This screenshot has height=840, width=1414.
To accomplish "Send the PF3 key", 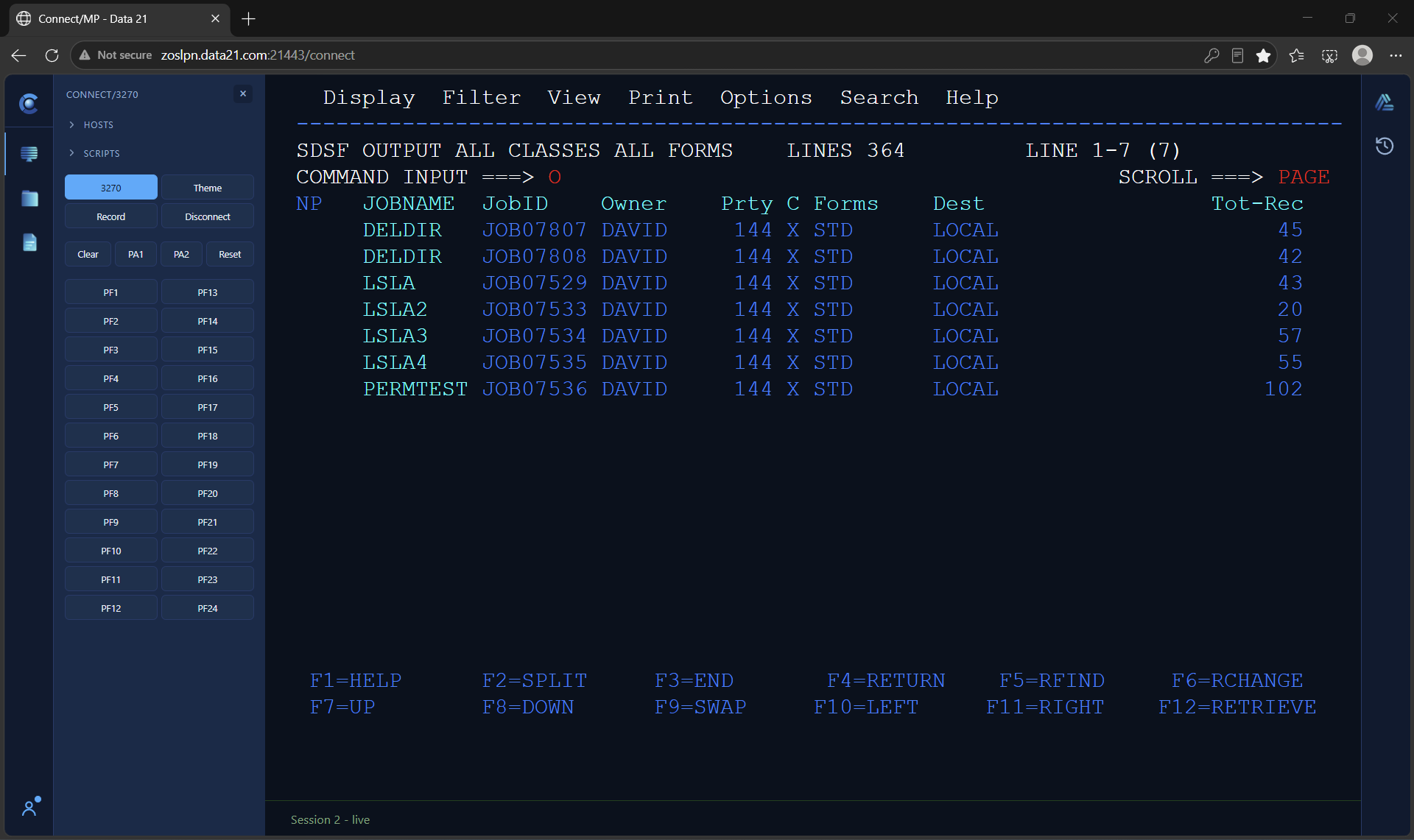I will pyautogui.click(x=111, y=350).
